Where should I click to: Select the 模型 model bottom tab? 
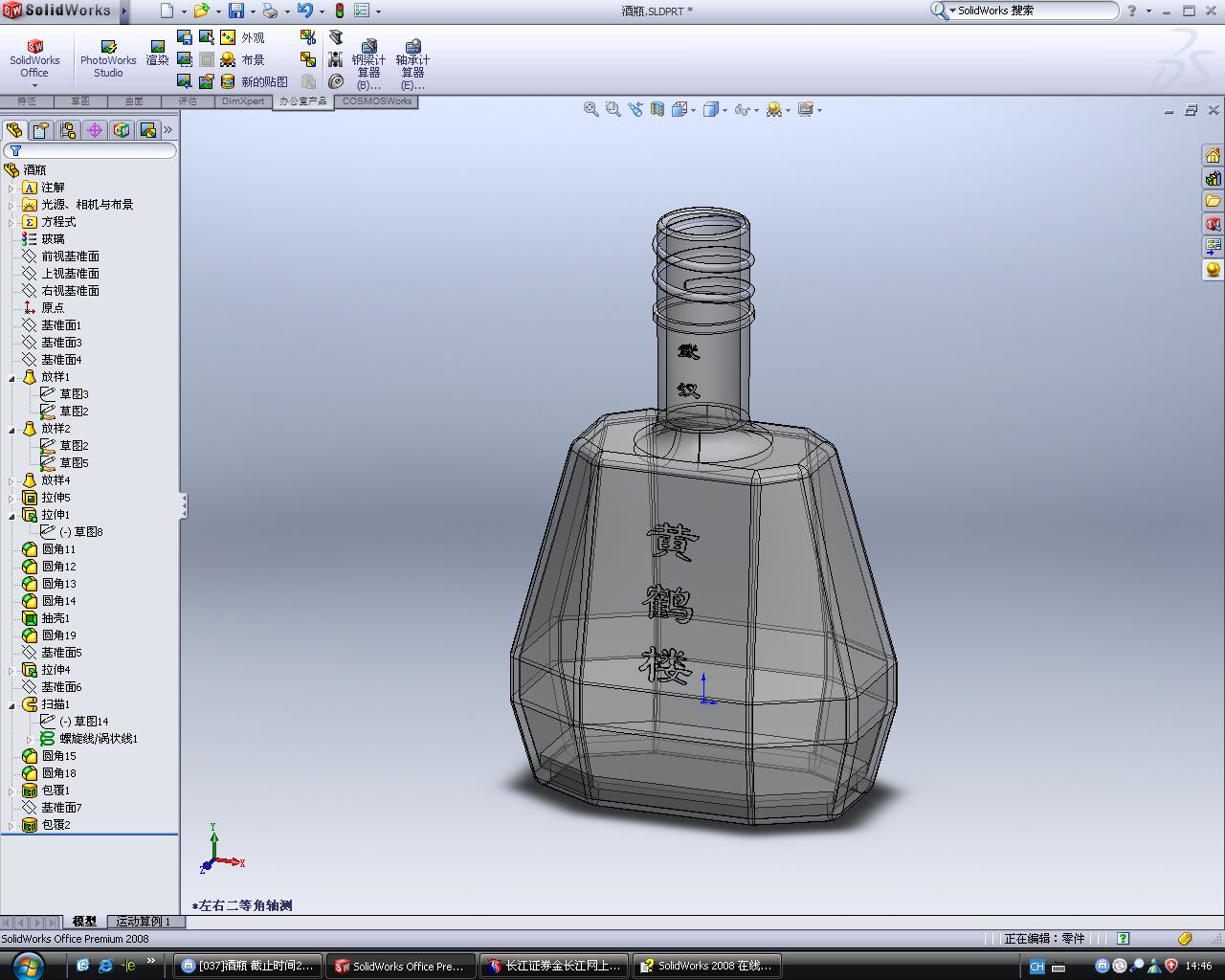(x=84, y=922)
